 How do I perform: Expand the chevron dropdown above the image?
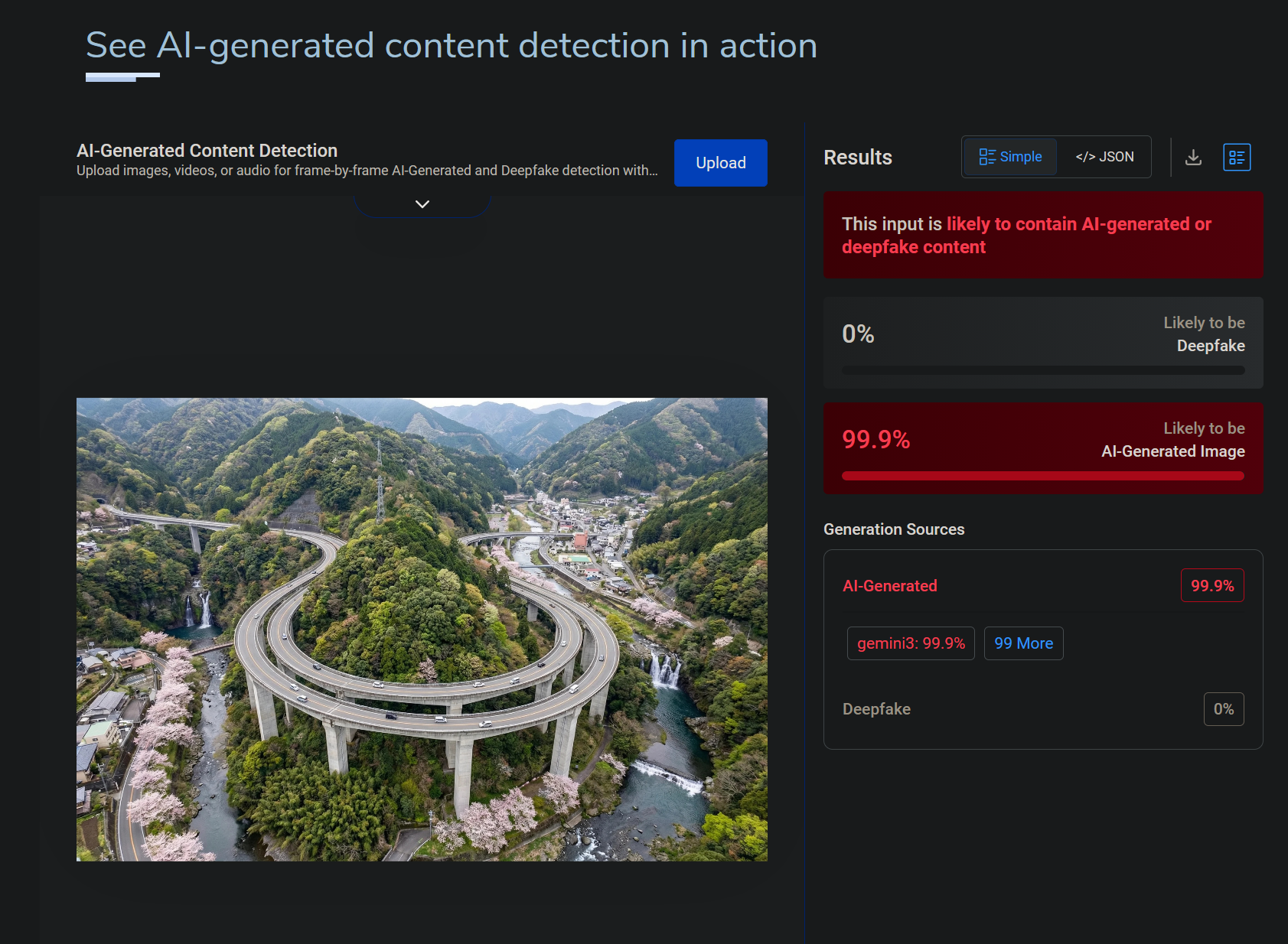[x=422, y=204]
